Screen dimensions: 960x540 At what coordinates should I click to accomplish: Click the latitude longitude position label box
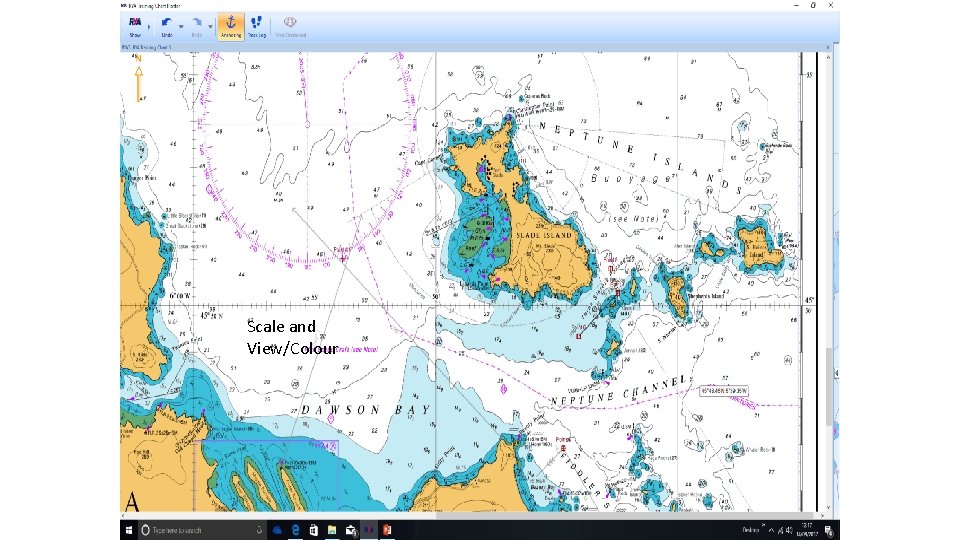tap(724, 391)
